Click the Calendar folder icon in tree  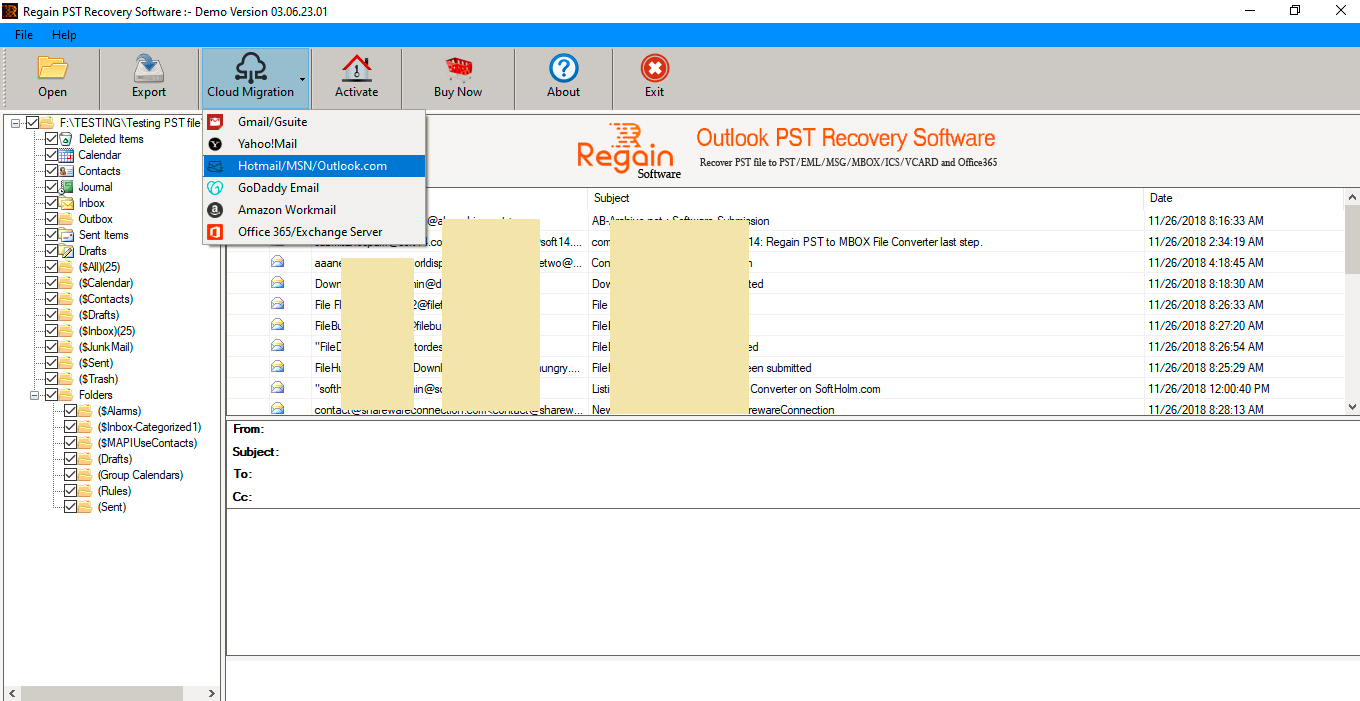[x=68, y=155]
